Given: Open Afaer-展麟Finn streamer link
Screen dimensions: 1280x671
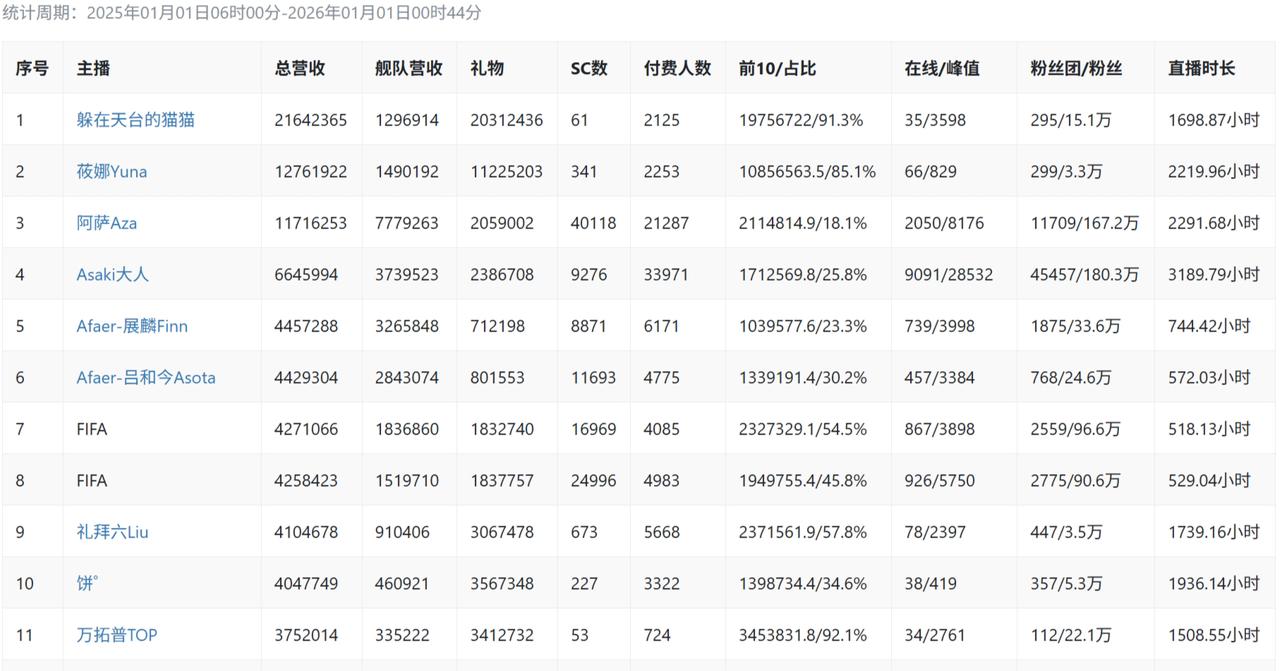Looking at the screenshot, I should click(132, 326).
